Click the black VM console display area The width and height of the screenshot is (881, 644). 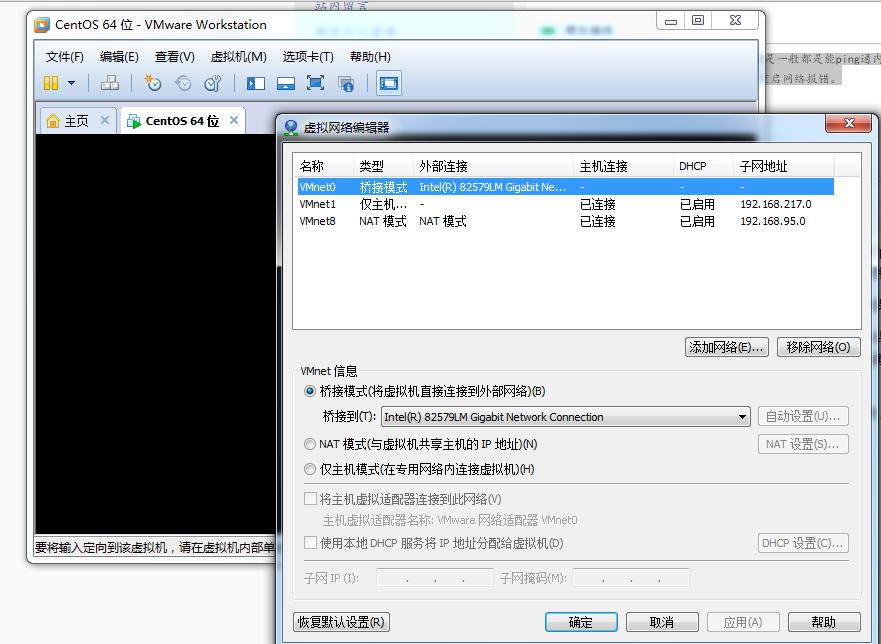(x=156, y=334)
